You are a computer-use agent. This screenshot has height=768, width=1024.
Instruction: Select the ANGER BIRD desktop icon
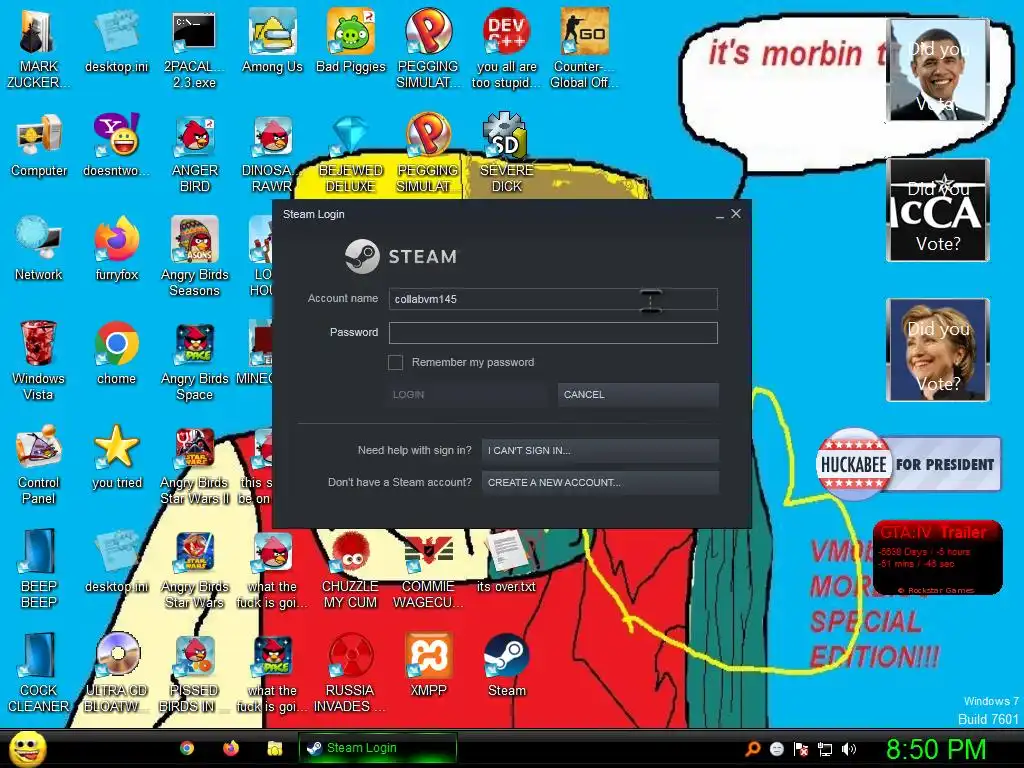[x=195, y=153]
